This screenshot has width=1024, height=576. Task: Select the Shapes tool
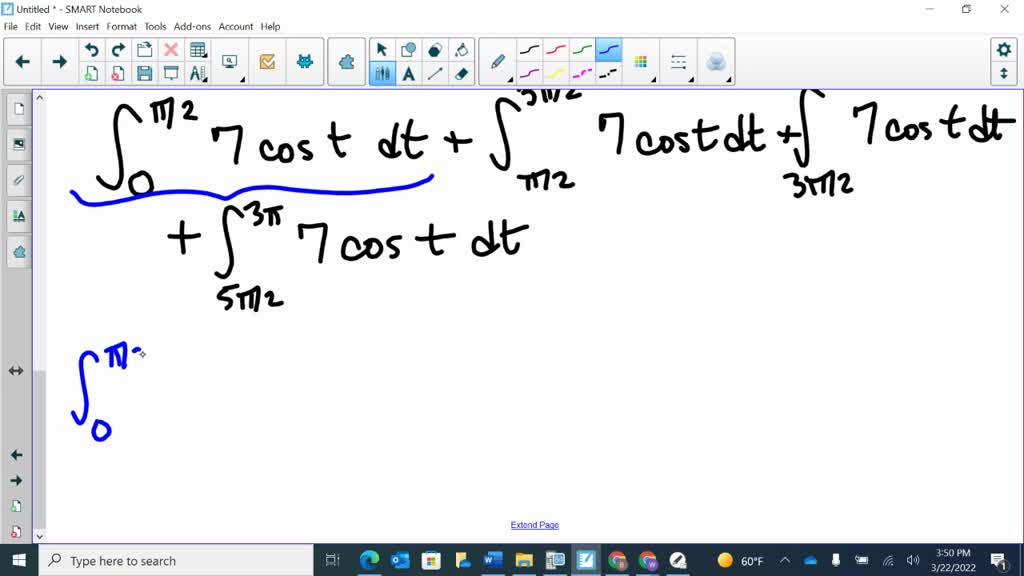point(408,48)
